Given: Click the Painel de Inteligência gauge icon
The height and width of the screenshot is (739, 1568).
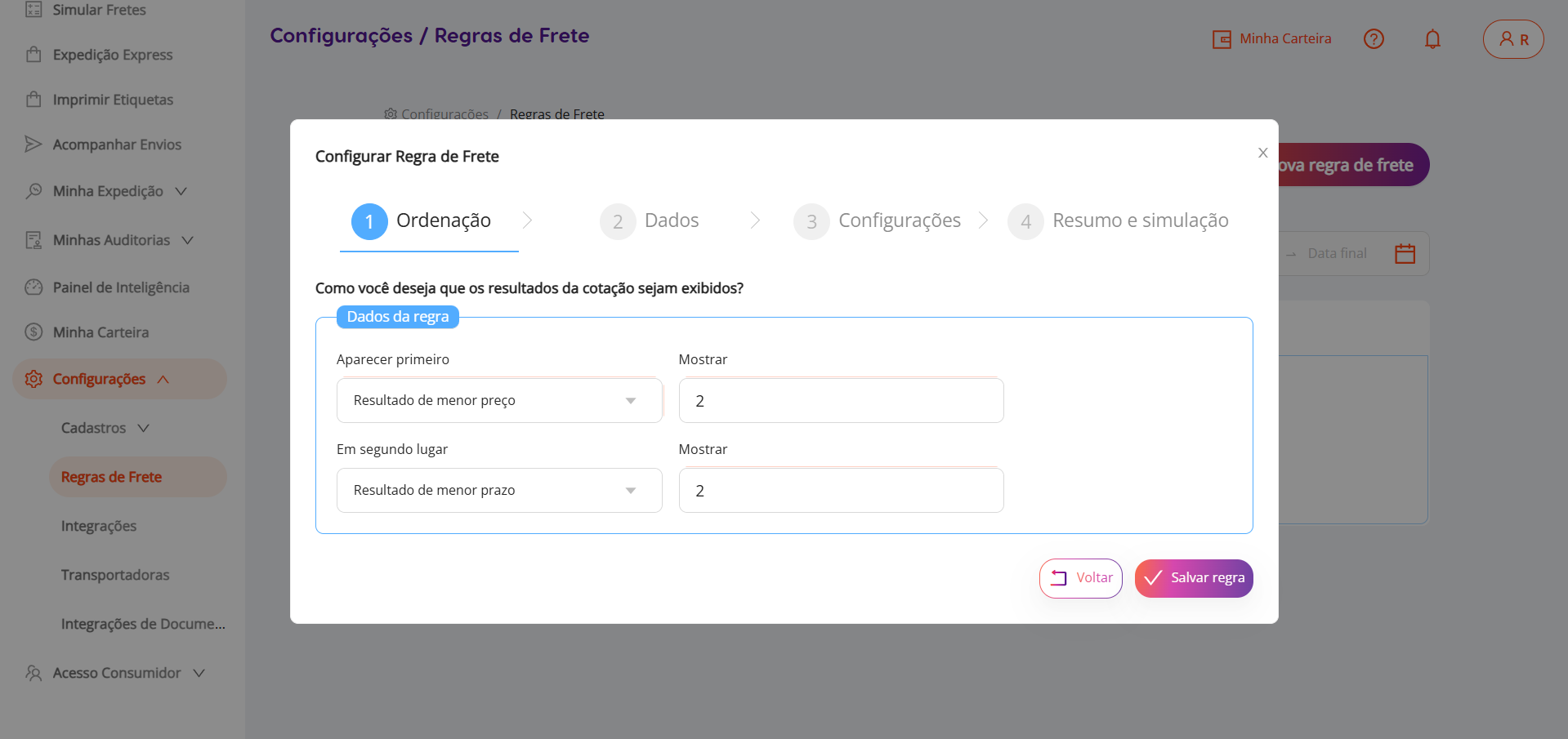Looking at the screenshot, I should click(34, 287).
